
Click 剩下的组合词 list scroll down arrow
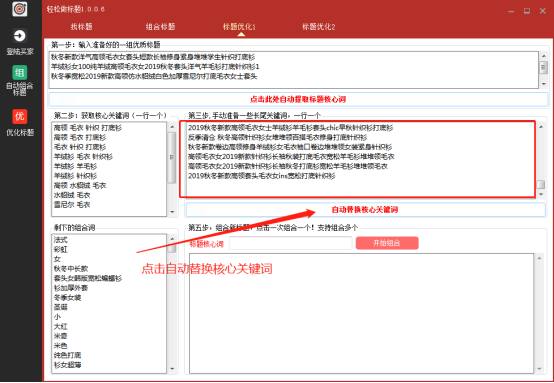tap(172, 369)
